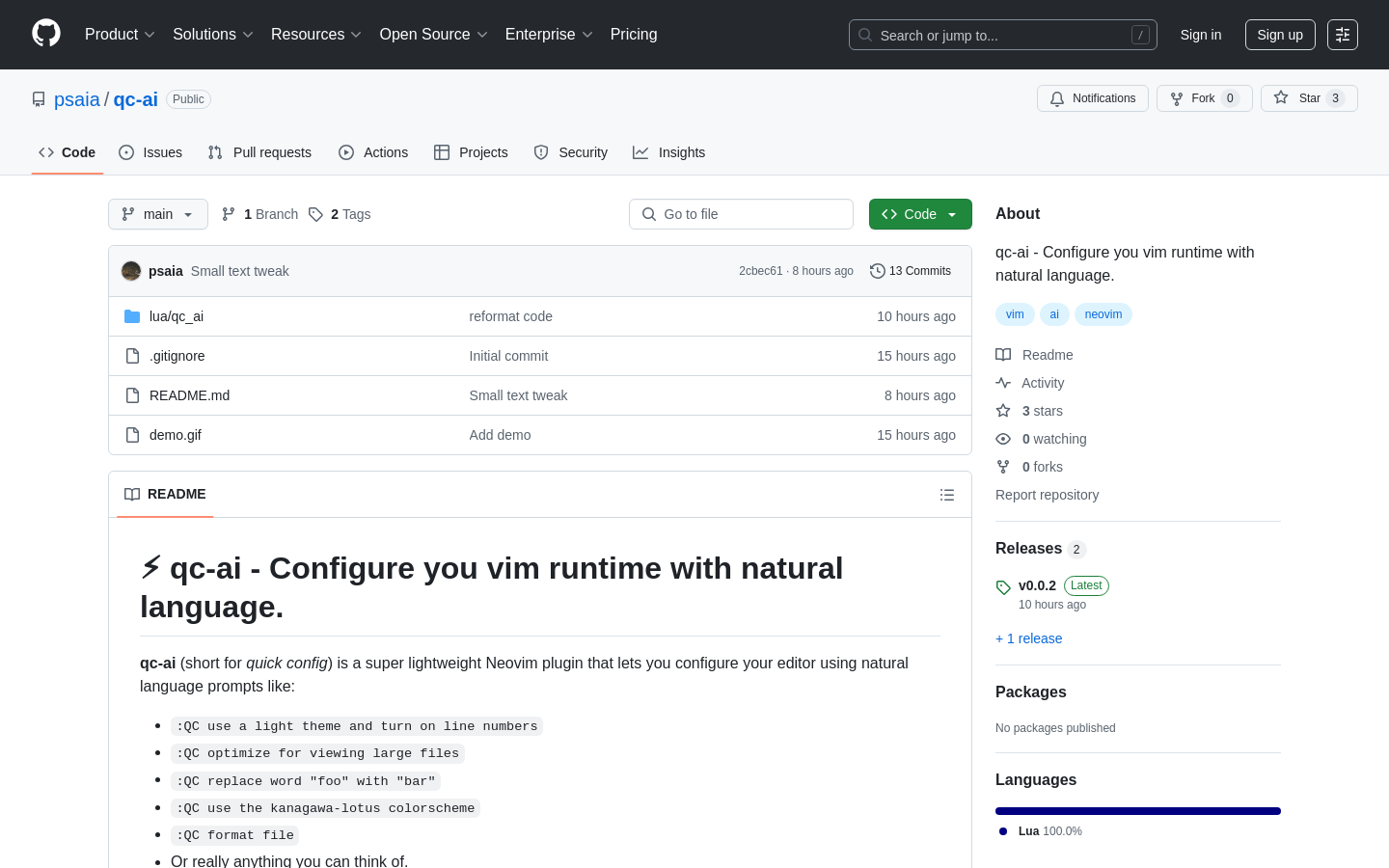Viewport: 1389px width, 868px height.
Task: Click the Lua language bar
Action: click(x=1138, y=811)
